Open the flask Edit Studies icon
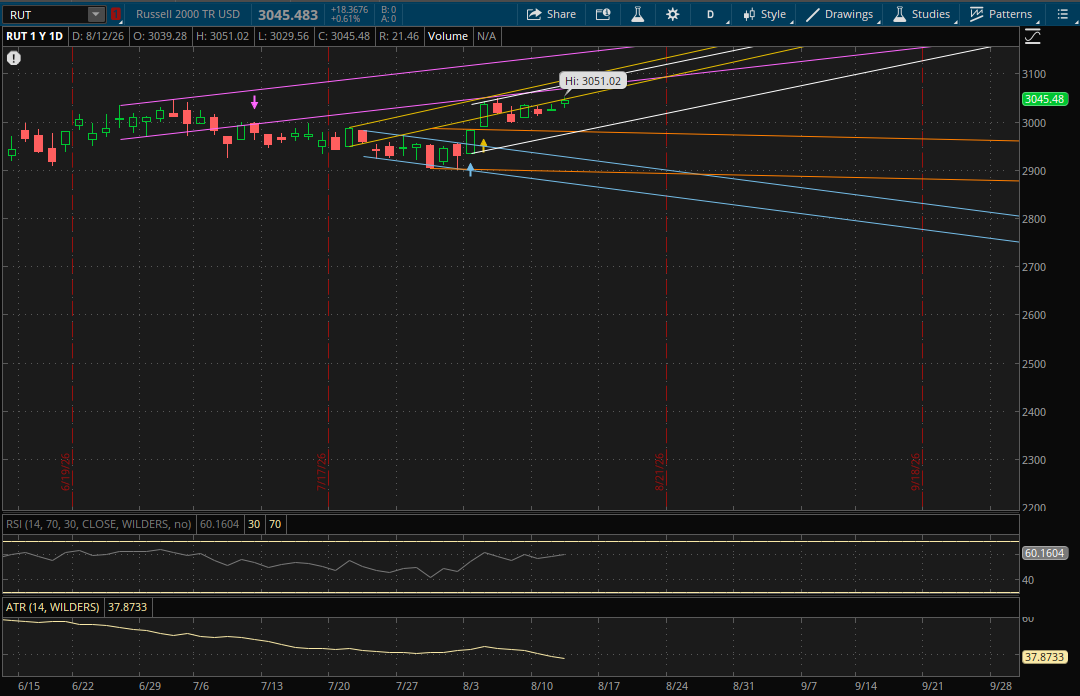1080x696 pixels. coord(638,14)
